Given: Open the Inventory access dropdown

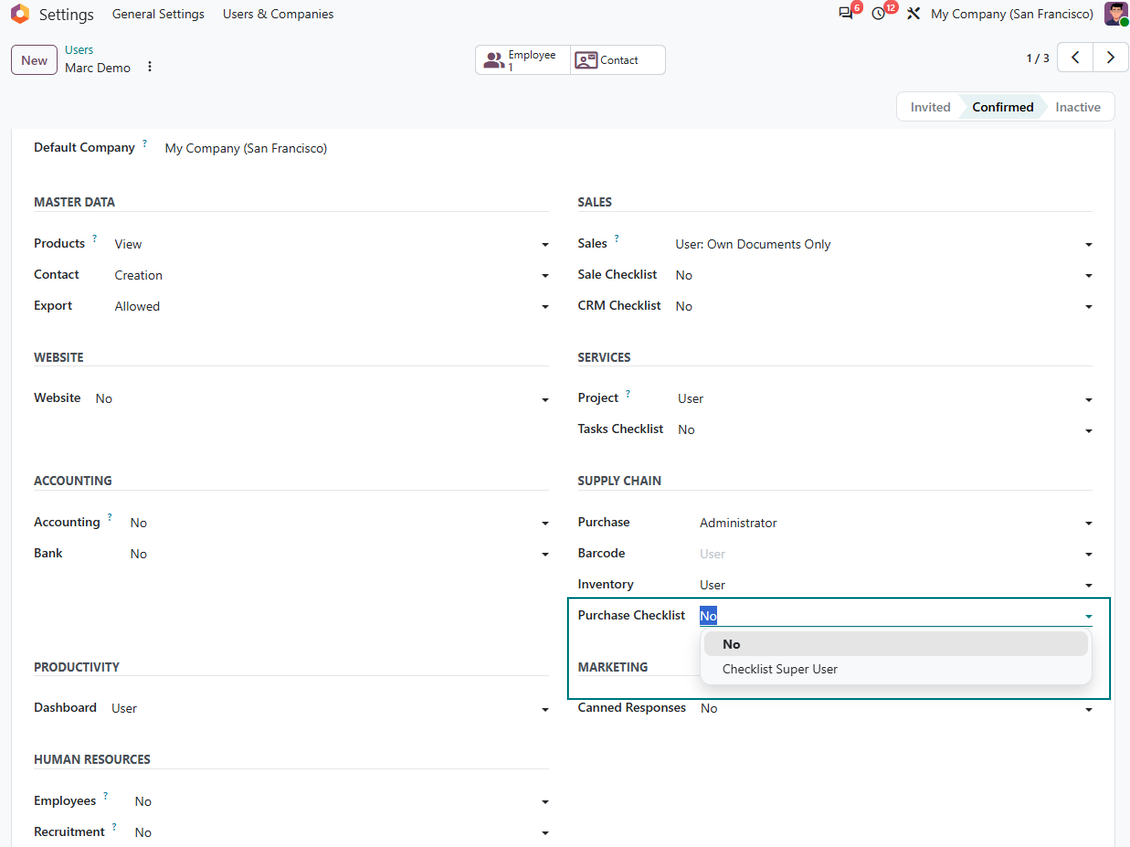Looking at the screenshot, I should click(x=896, y=585).
